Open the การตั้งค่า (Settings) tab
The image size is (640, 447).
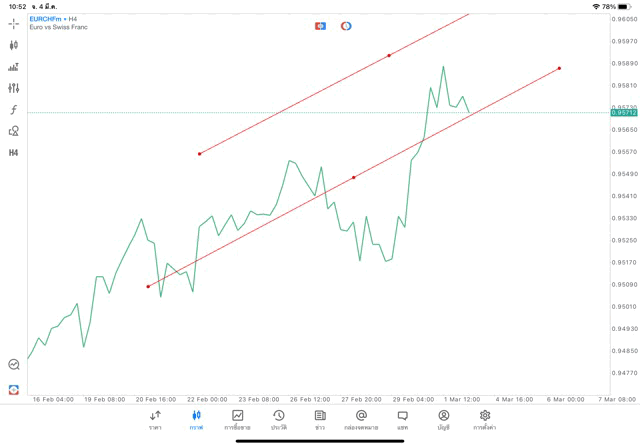485,419
